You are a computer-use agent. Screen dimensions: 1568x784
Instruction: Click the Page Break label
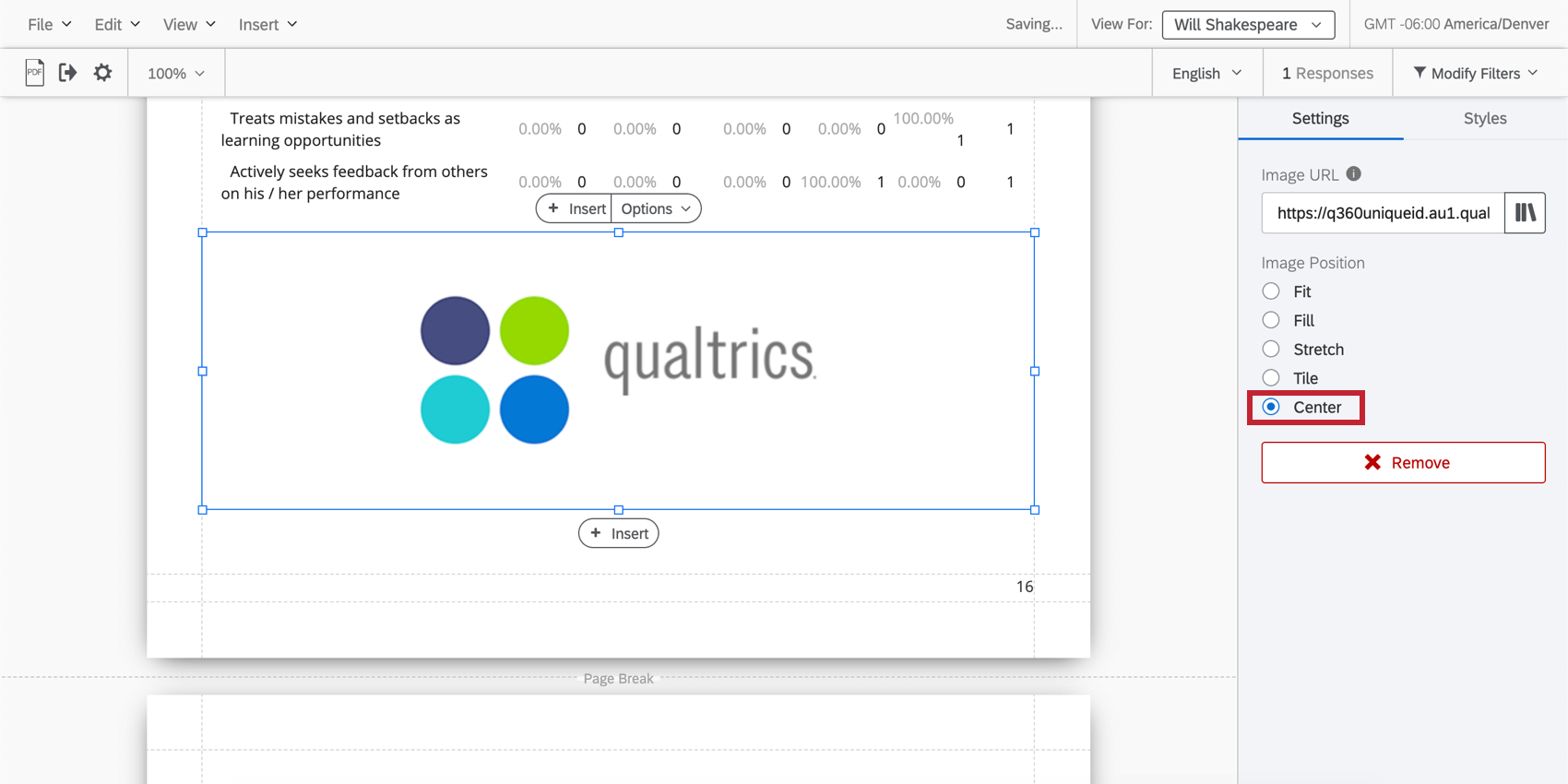tap(618, 678)
